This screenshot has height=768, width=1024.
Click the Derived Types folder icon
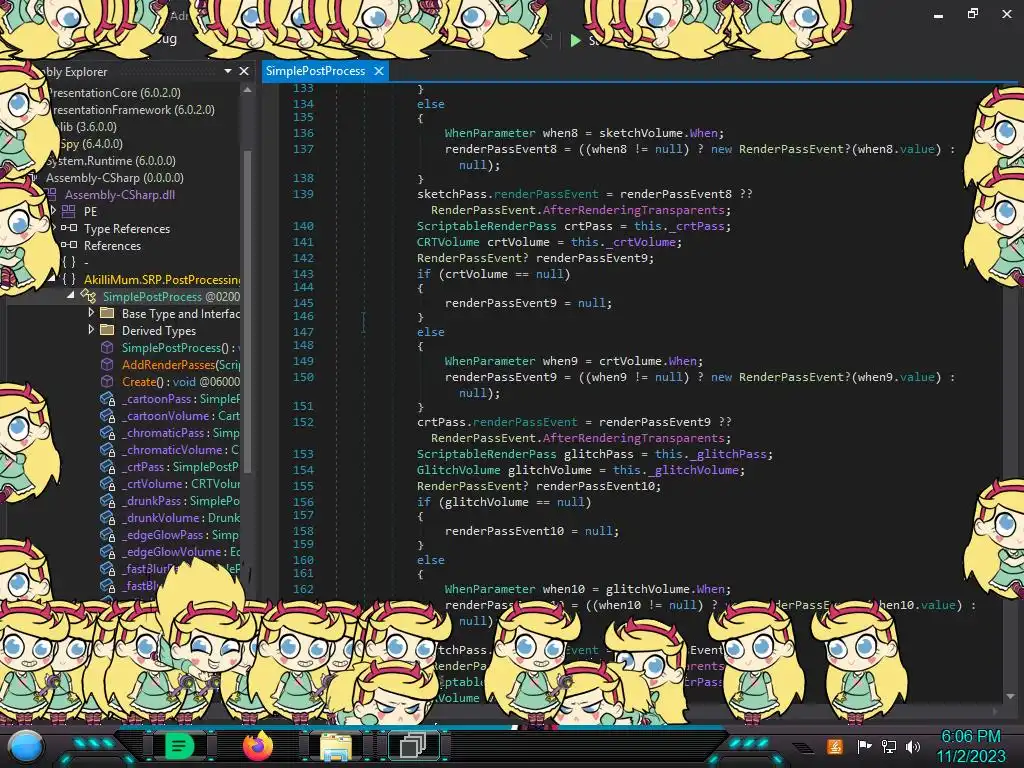point(107,330)
